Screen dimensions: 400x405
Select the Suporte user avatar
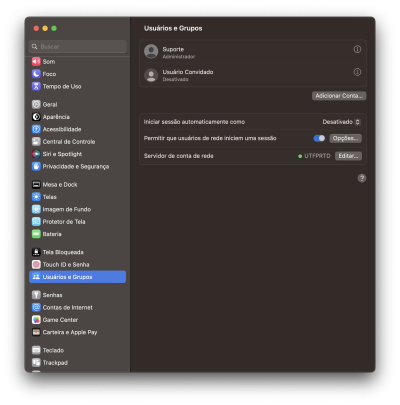pos(151,51)
